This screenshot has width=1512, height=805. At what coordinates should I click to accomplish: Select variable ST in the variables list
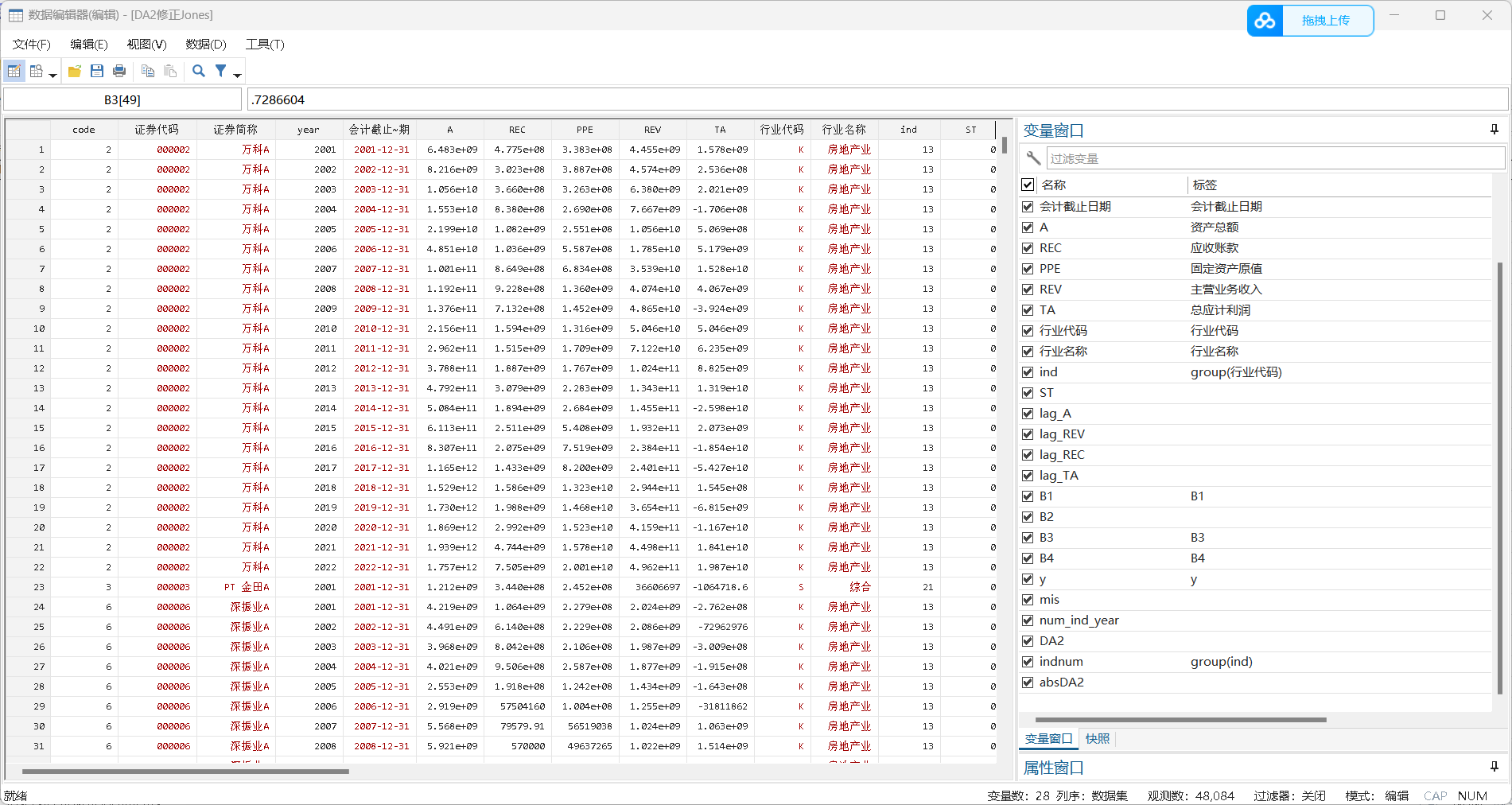(x=1047, y=393)
